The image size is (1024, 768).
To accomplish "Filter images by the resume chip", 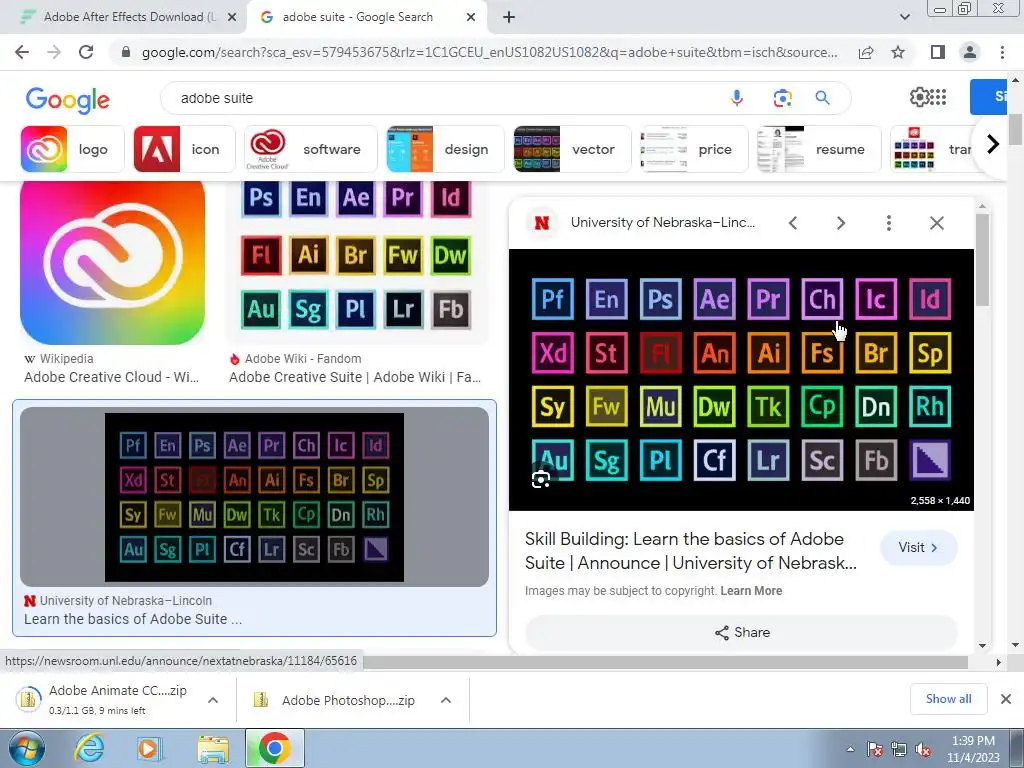I will pyautogui.click(x=819, y=150).
